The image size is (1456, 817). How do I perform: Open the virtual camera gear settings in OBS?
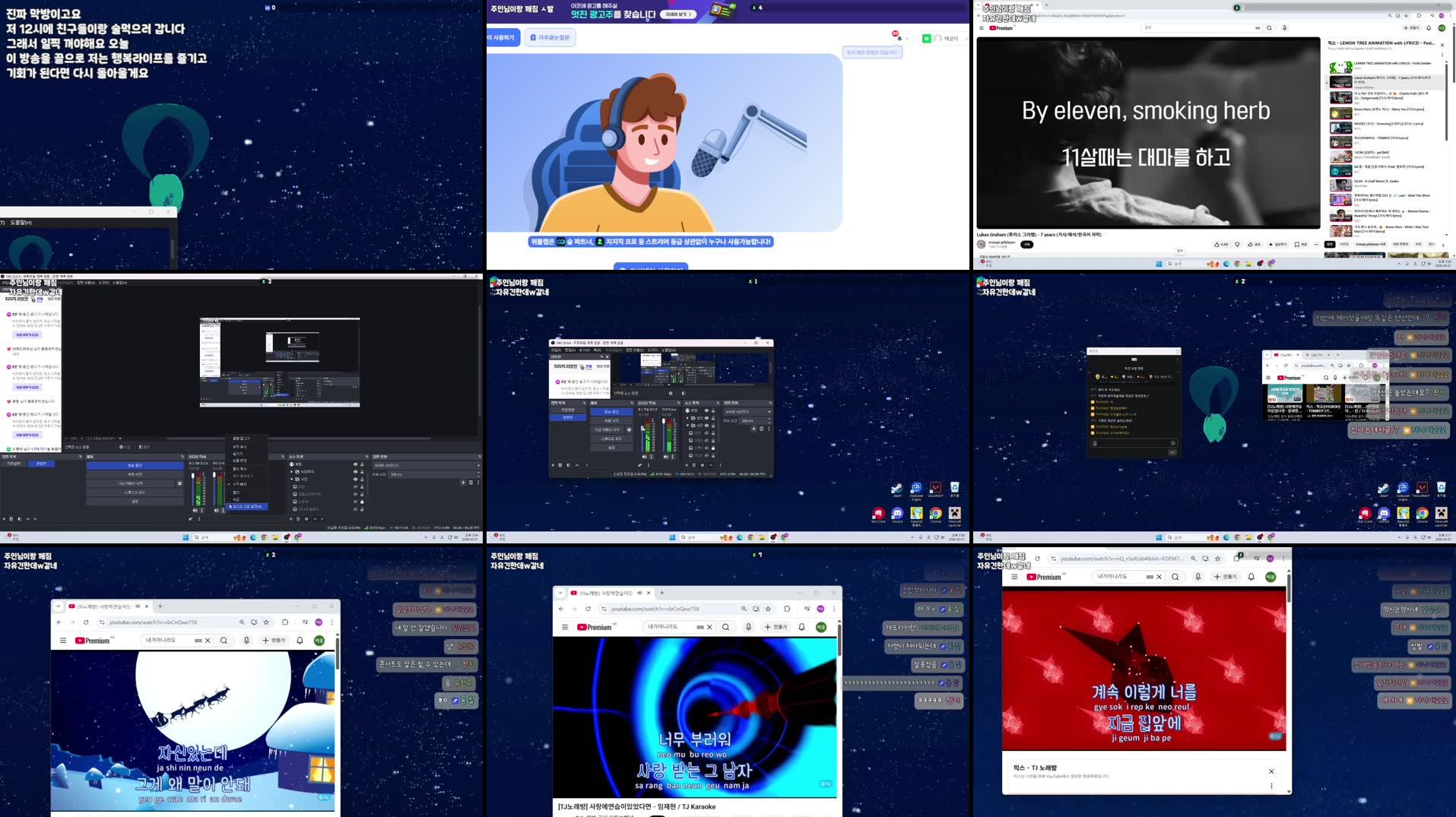(629, 429)
